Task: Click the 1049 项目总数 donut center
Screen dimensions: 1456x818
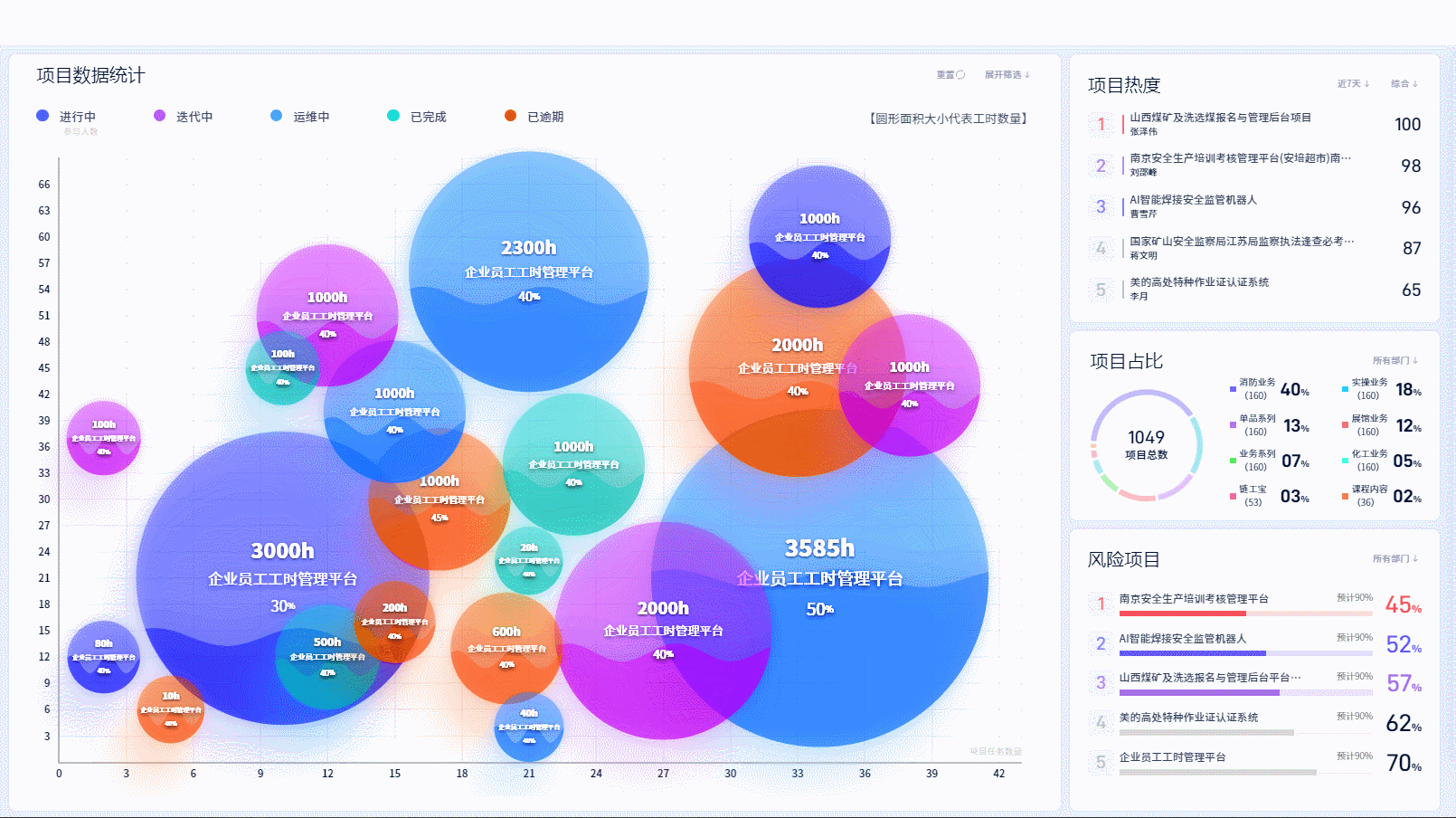Action: coord(1146,444)
